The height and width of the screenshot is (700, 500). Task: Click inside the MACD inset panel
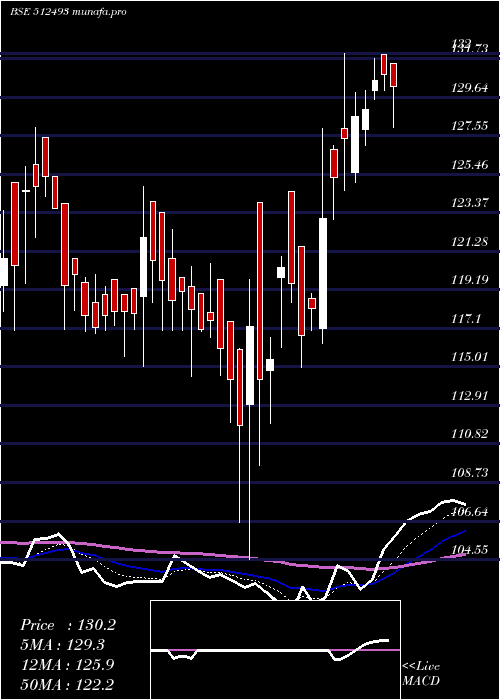[x=275, y=650]
